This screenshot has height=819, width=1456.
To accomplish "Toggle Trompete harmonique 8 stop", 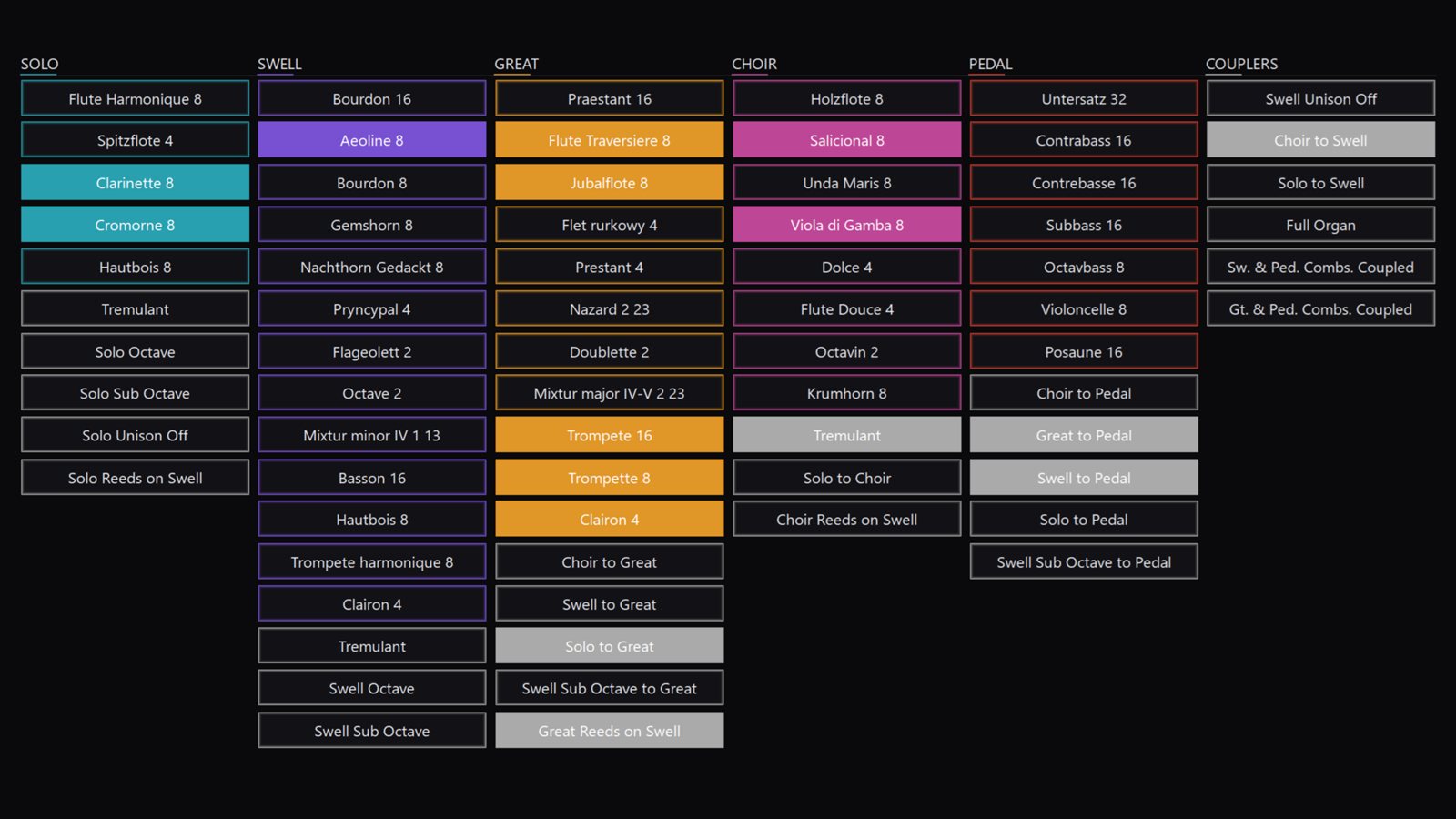I will [372, 561].
